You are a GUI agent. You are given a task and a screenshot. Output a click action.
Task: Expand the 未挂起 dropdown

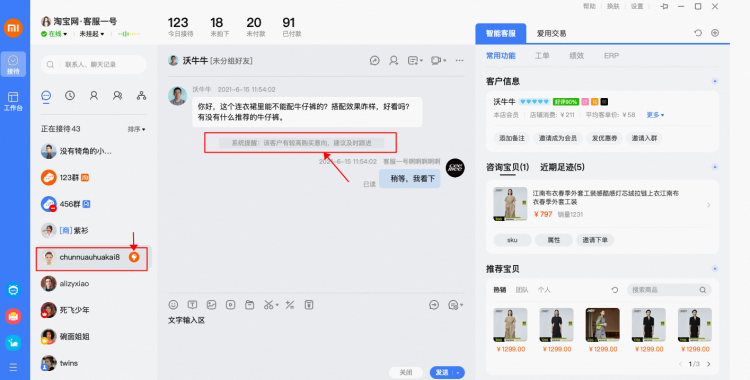coord(92,34)
